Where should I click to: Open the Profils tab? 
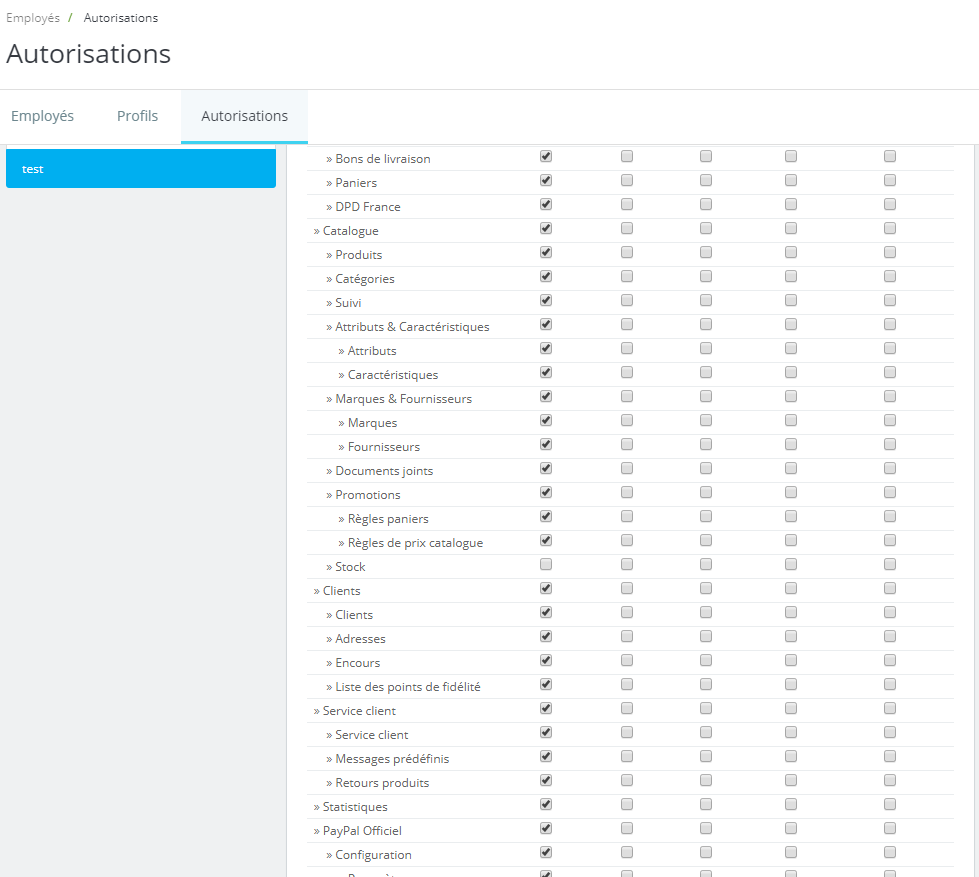pos(137,116)
